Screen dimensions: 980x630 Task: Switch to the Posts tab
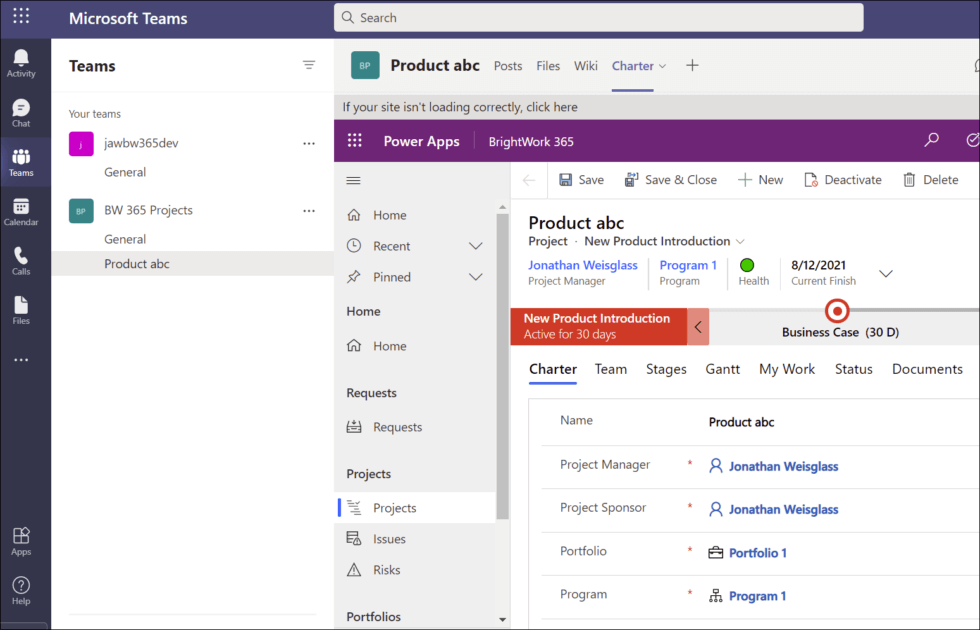(507, 65)
